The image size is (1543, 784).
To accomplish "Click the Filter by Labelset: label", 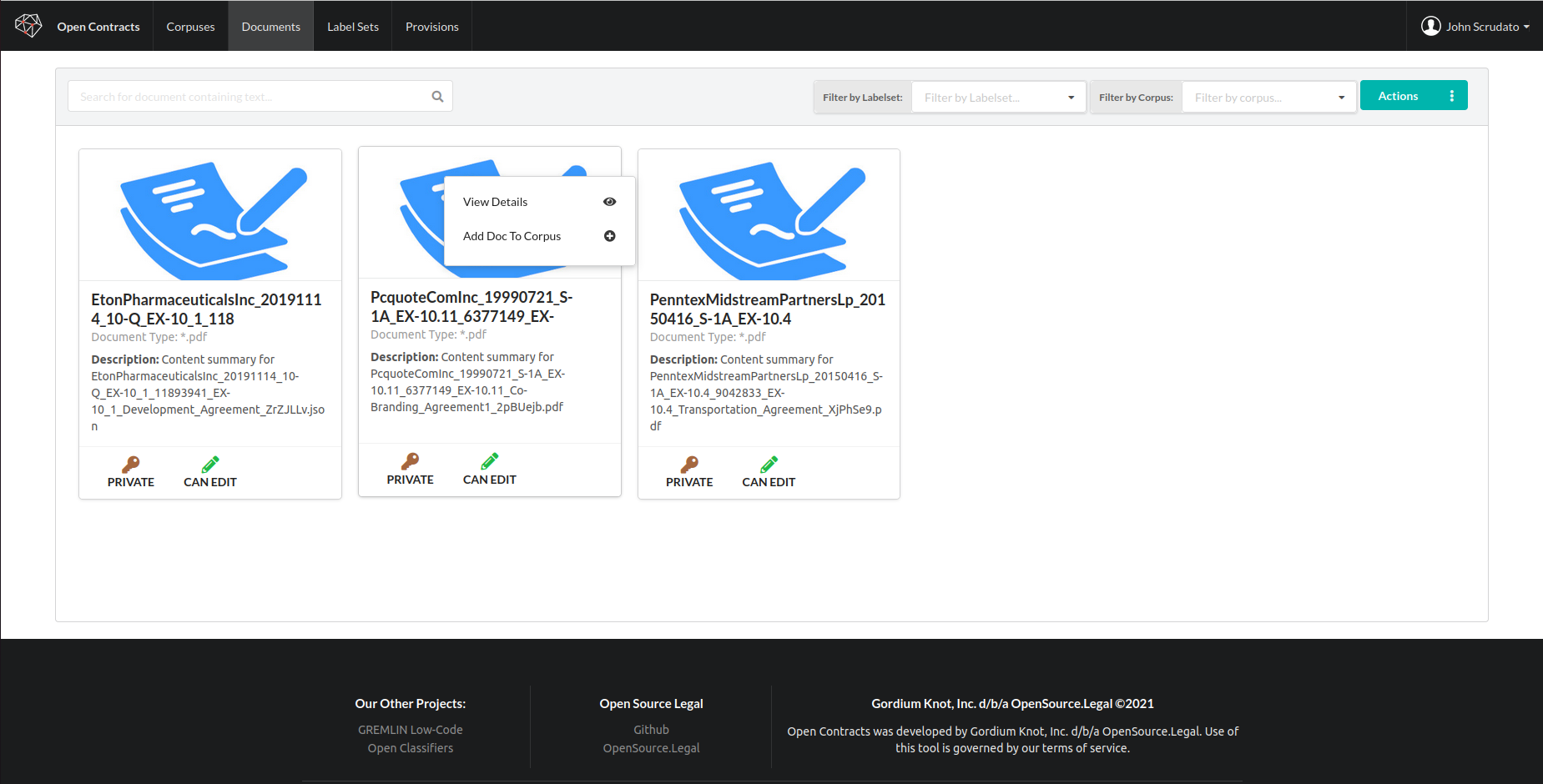I will [863, 98].
